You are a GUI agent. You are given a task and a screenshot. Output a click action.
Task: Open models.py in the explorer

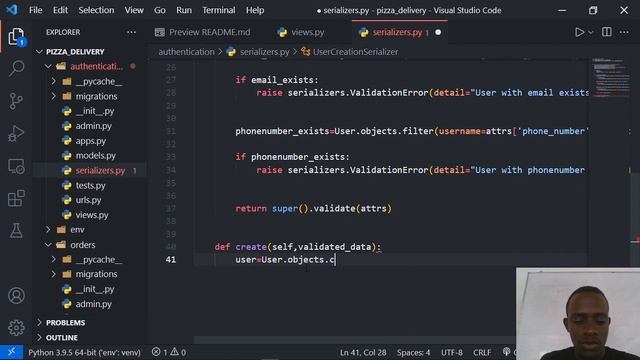[x=96, y=156]
